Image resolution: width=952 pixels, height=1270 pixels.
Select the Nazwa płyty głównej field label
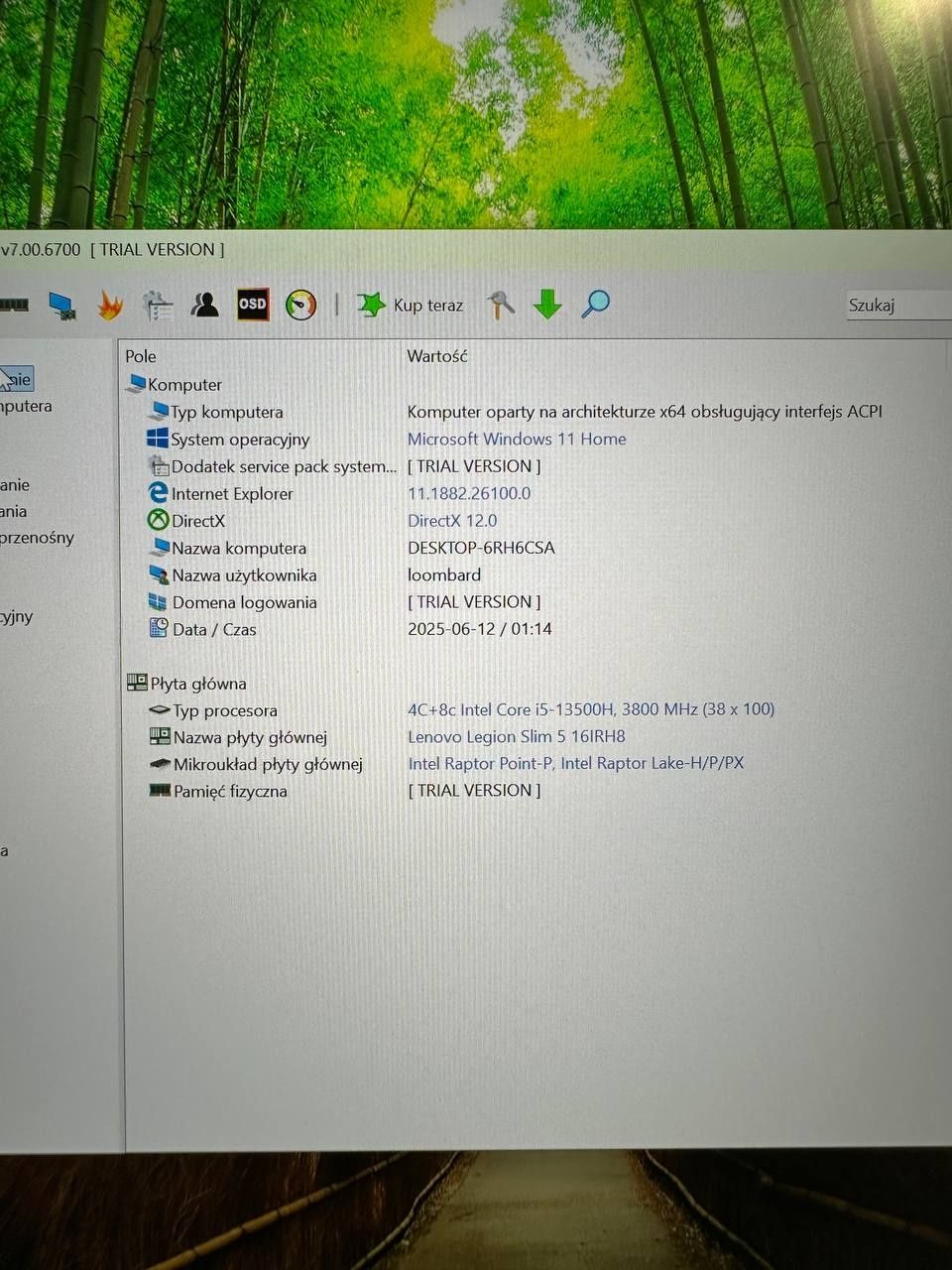pyautogui.click(x=250, y=737)
